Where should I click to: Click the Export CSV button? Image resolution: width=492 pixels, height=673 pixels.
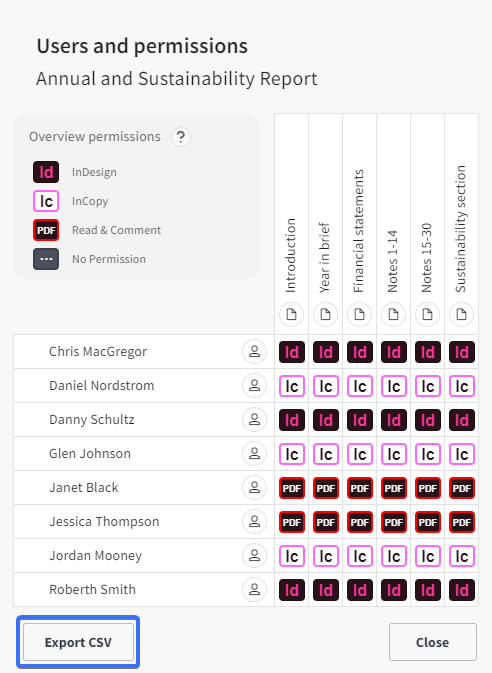[78, 642]
